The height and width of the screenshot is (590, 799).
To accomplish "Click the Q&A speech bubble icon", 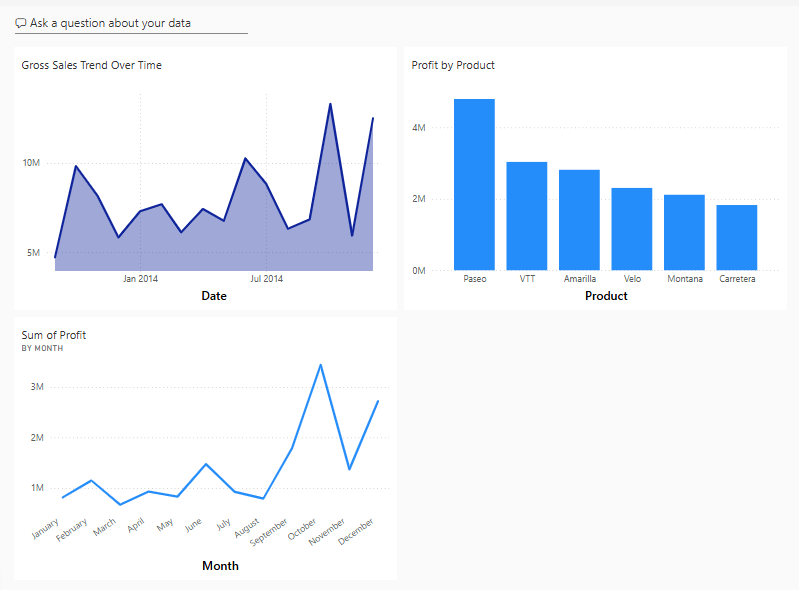I will 21,23.
